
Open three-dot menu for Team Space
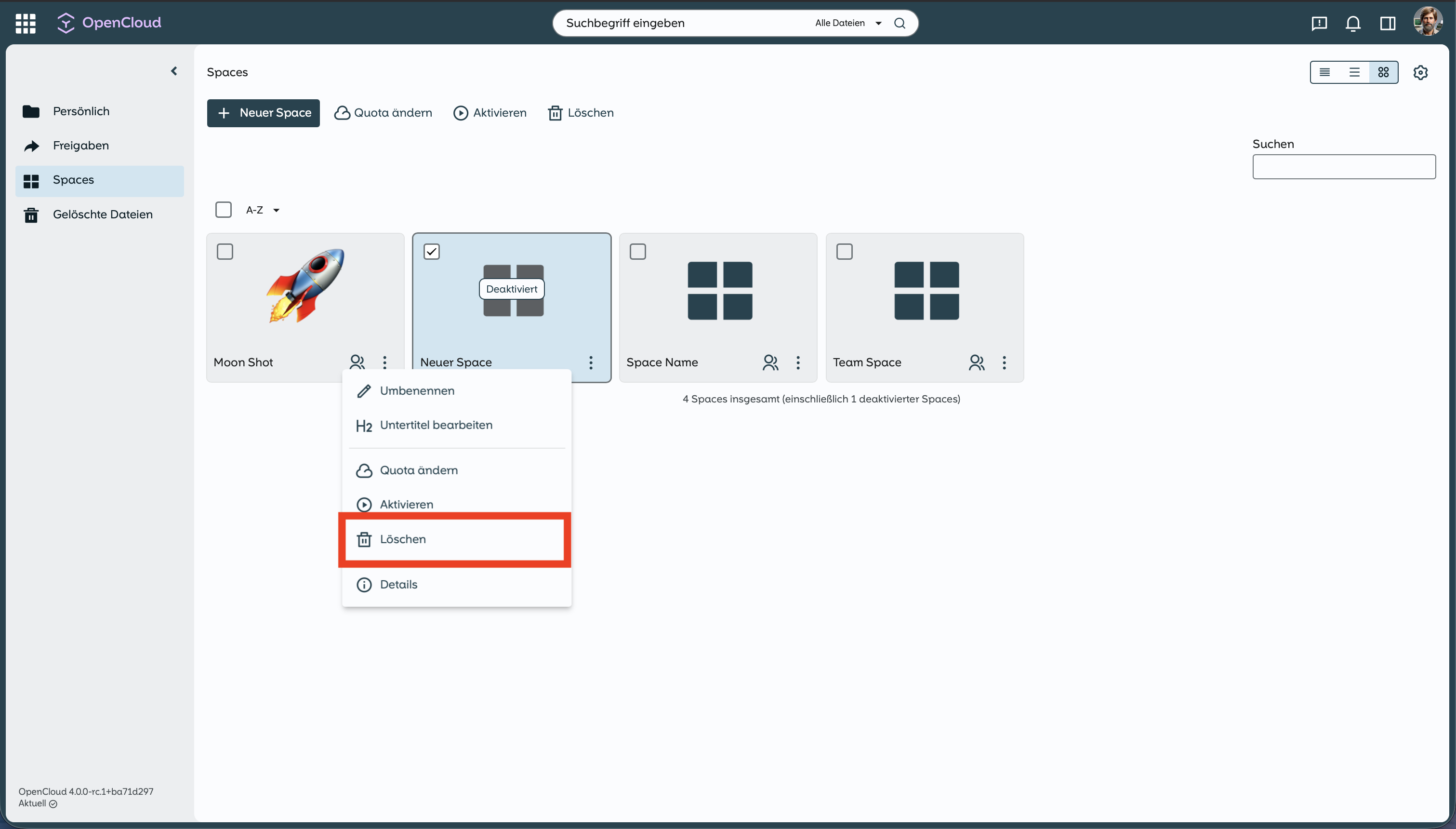coord(1004,362)
